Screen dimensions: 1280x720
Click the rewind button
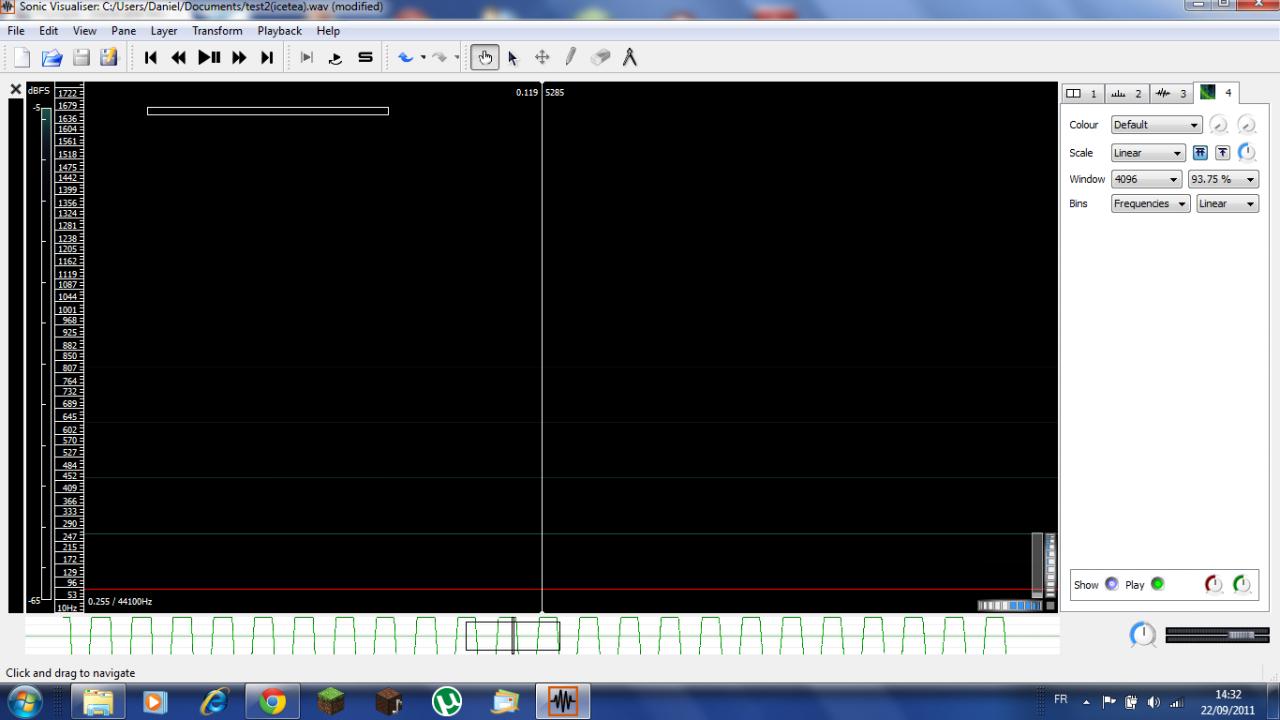(x=179, y=58)
